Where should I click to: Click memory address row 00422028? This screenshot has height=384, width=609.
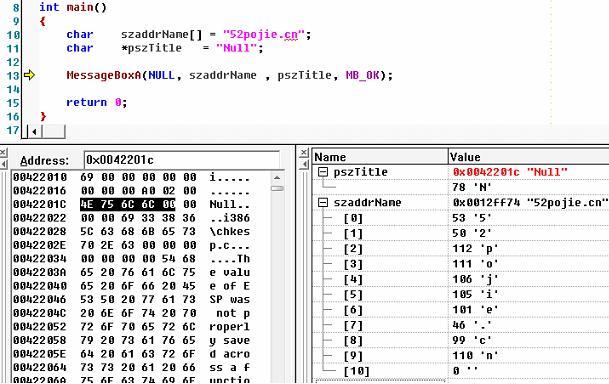click(x=40, y=231)
